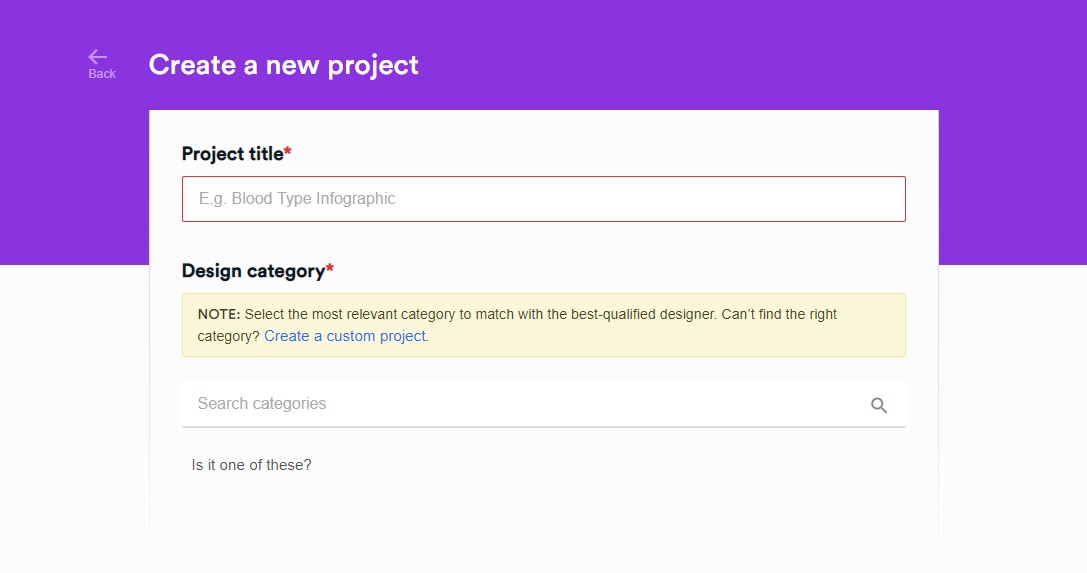Click the 'Search categories' placeholder text

[262, 404]
